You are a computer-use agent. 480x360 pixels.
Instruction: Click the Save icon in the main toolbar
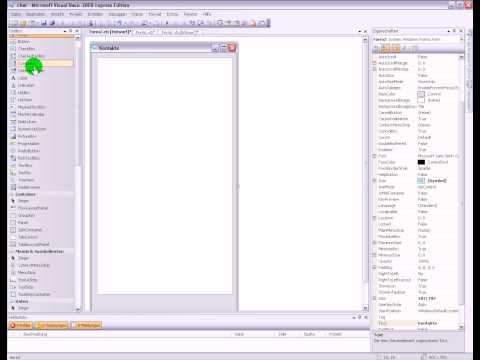point(44,23)
